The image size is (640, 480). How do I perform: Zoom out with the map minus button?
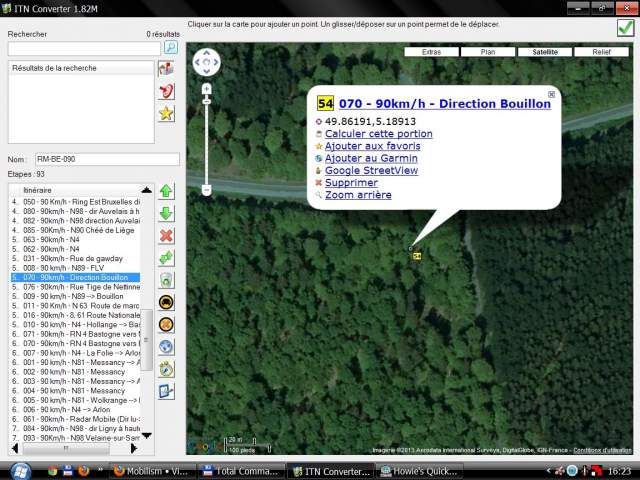(206, 190)
